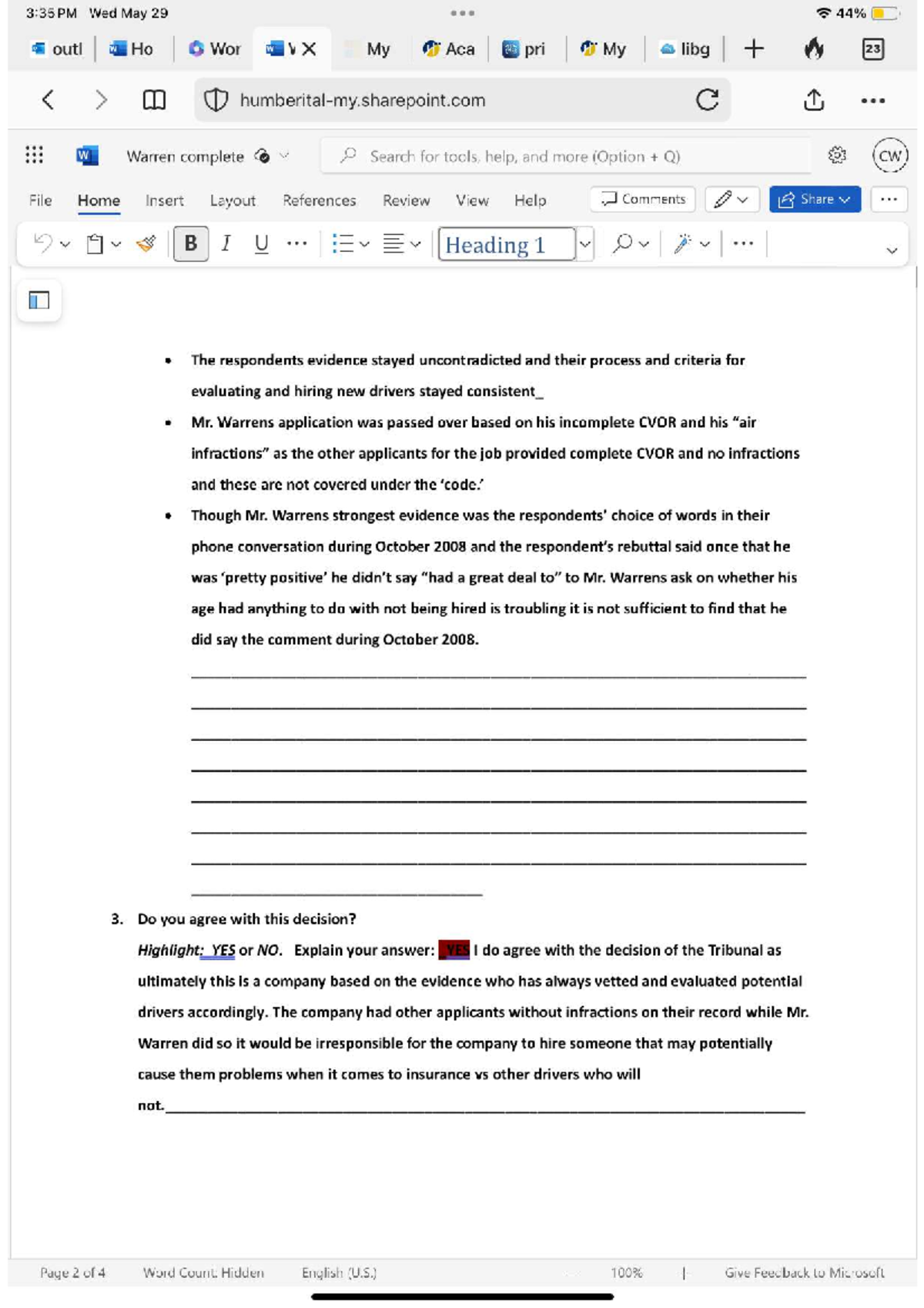Image resolution: width=924 pixels, height=1308 pixels.
Task: Click the Share button
Action: point(815,200)
